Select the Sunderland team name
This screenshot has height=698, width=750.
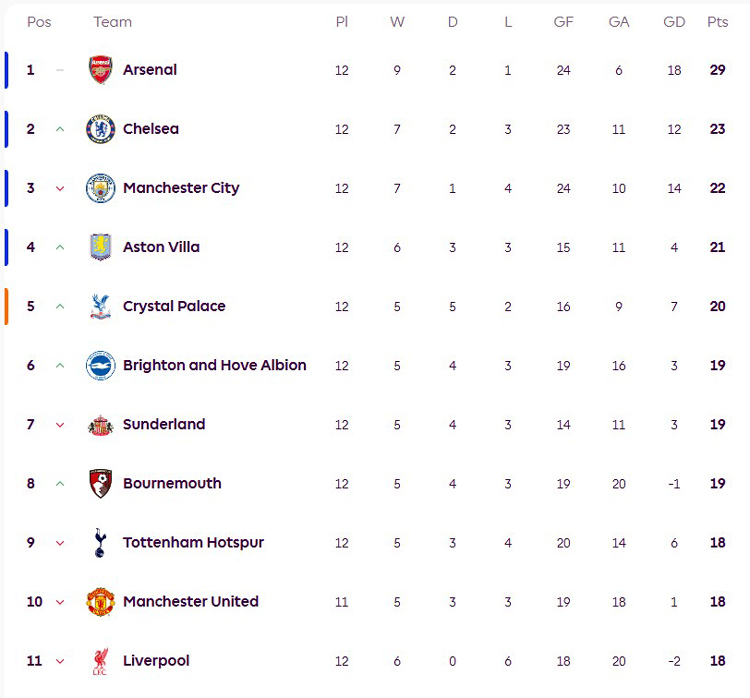click(164, 425)
